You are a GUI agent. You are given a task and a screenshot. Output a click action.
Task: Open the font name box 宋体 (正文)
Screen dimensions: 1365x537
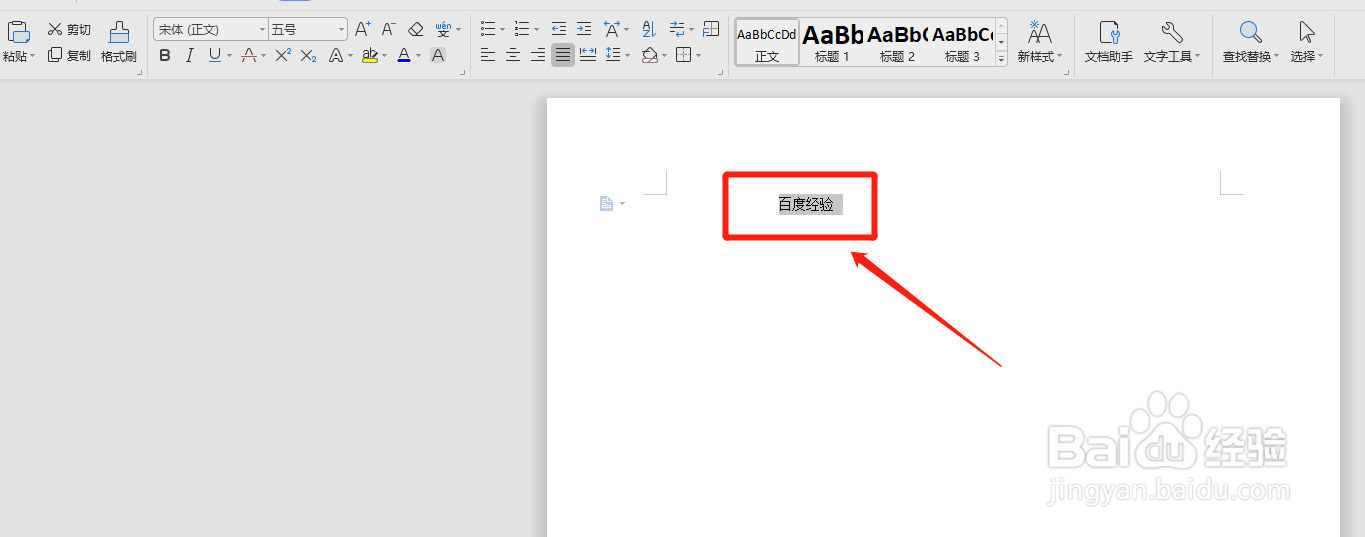pos(211,30)
